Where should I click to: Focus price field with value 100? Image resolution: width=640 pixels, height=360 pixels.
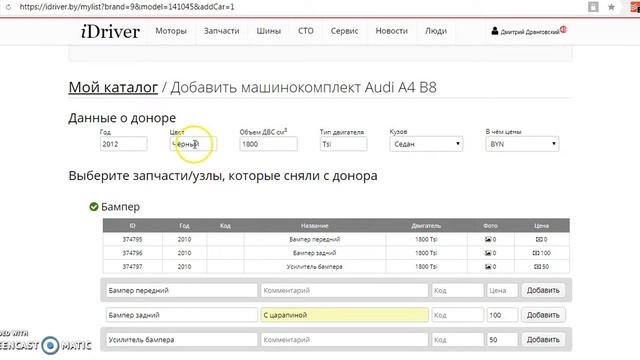click(x=502, y=315)
